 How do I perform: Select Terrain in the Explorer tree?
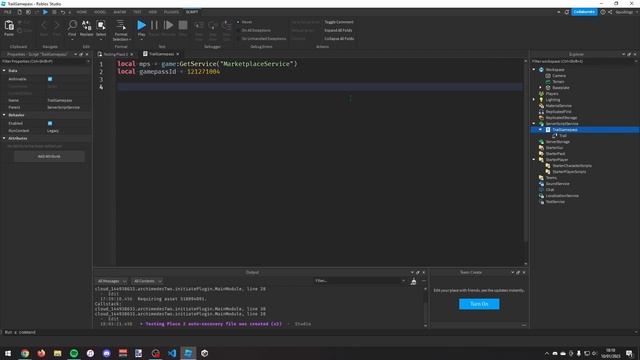558,82
